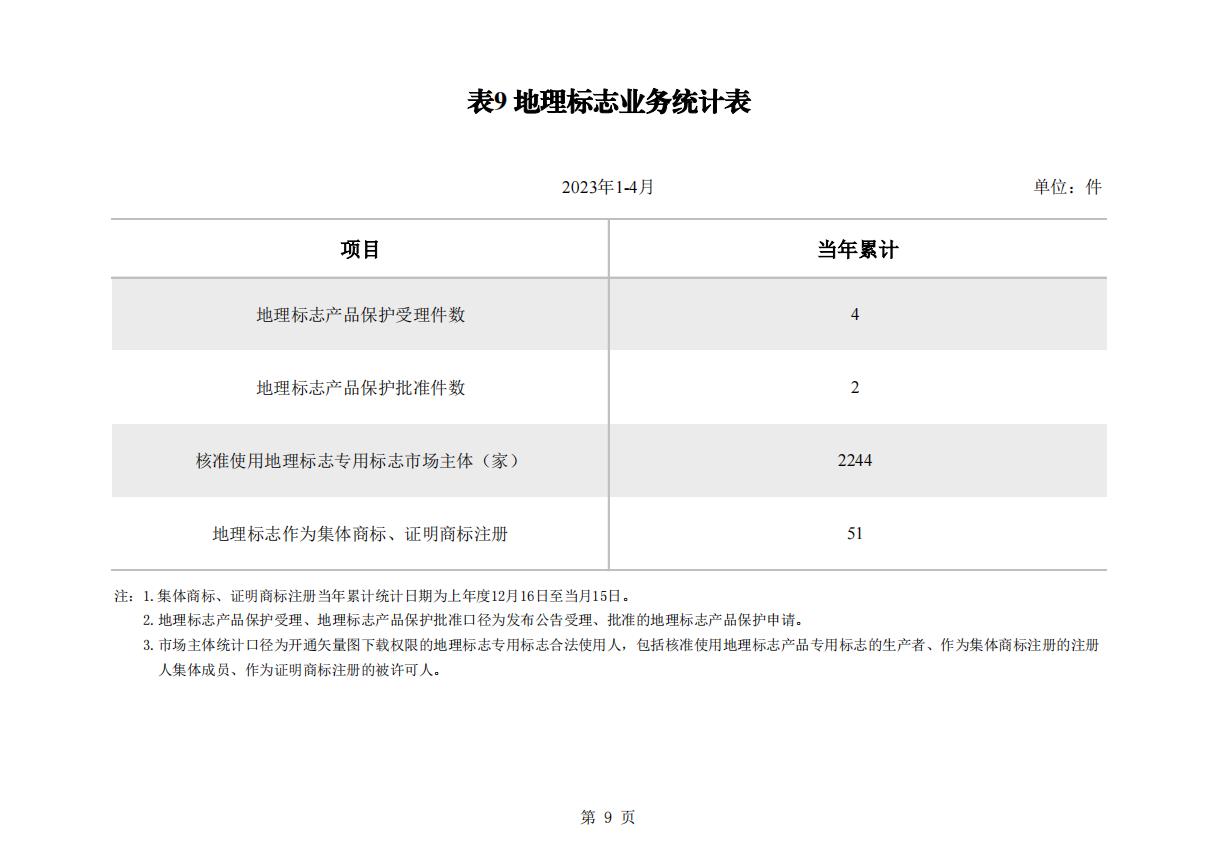
Task: Click note 2 about 发布公告受理、批准
Action: [x=473, y=621]
